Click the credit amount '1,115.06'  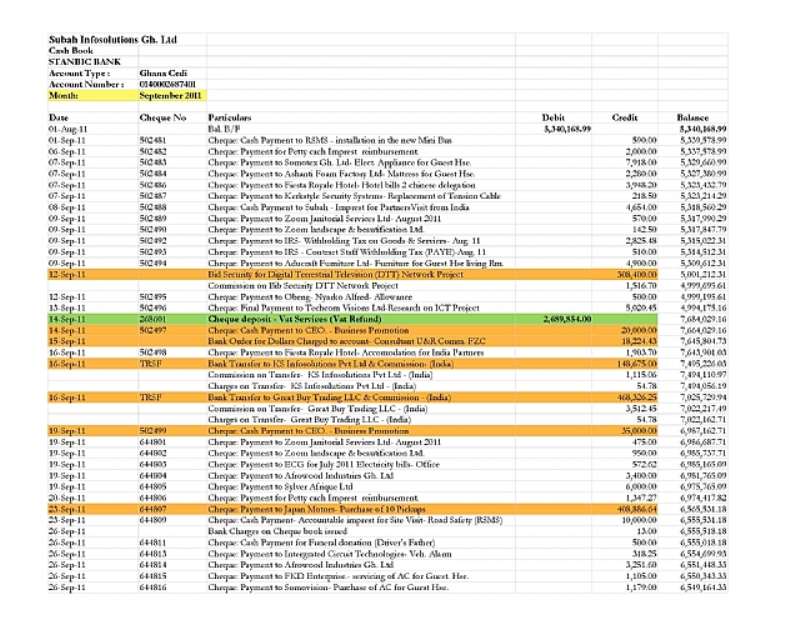click(x=641, y=375)
